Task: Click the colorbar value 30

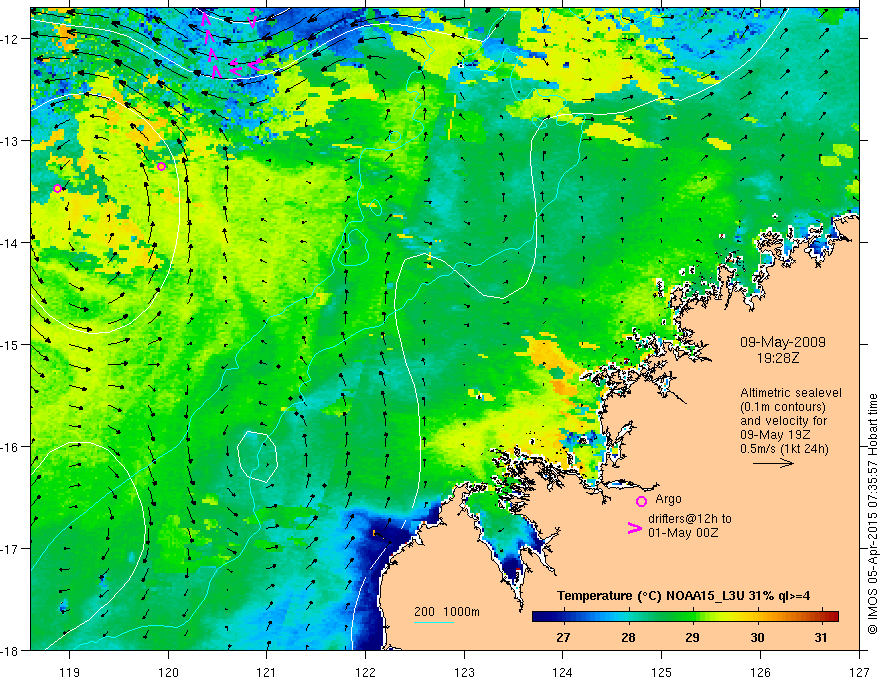Action: point(757,637)
